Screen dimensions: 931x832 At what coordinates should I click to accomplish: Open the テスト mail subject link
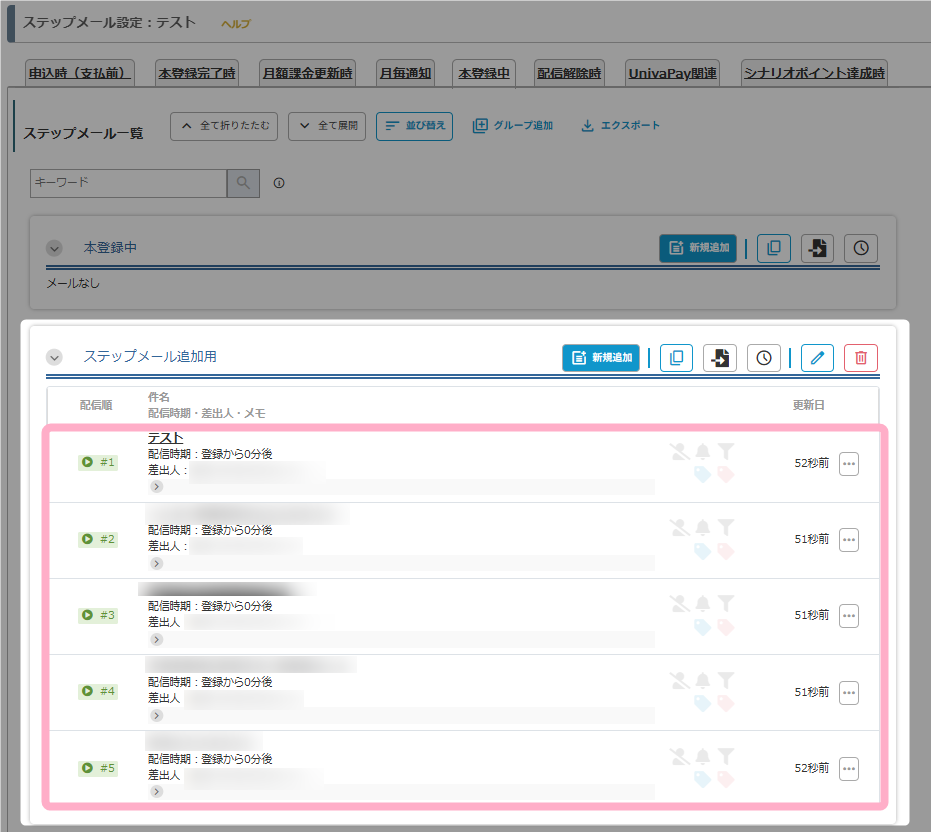click(x=165, y=438)
